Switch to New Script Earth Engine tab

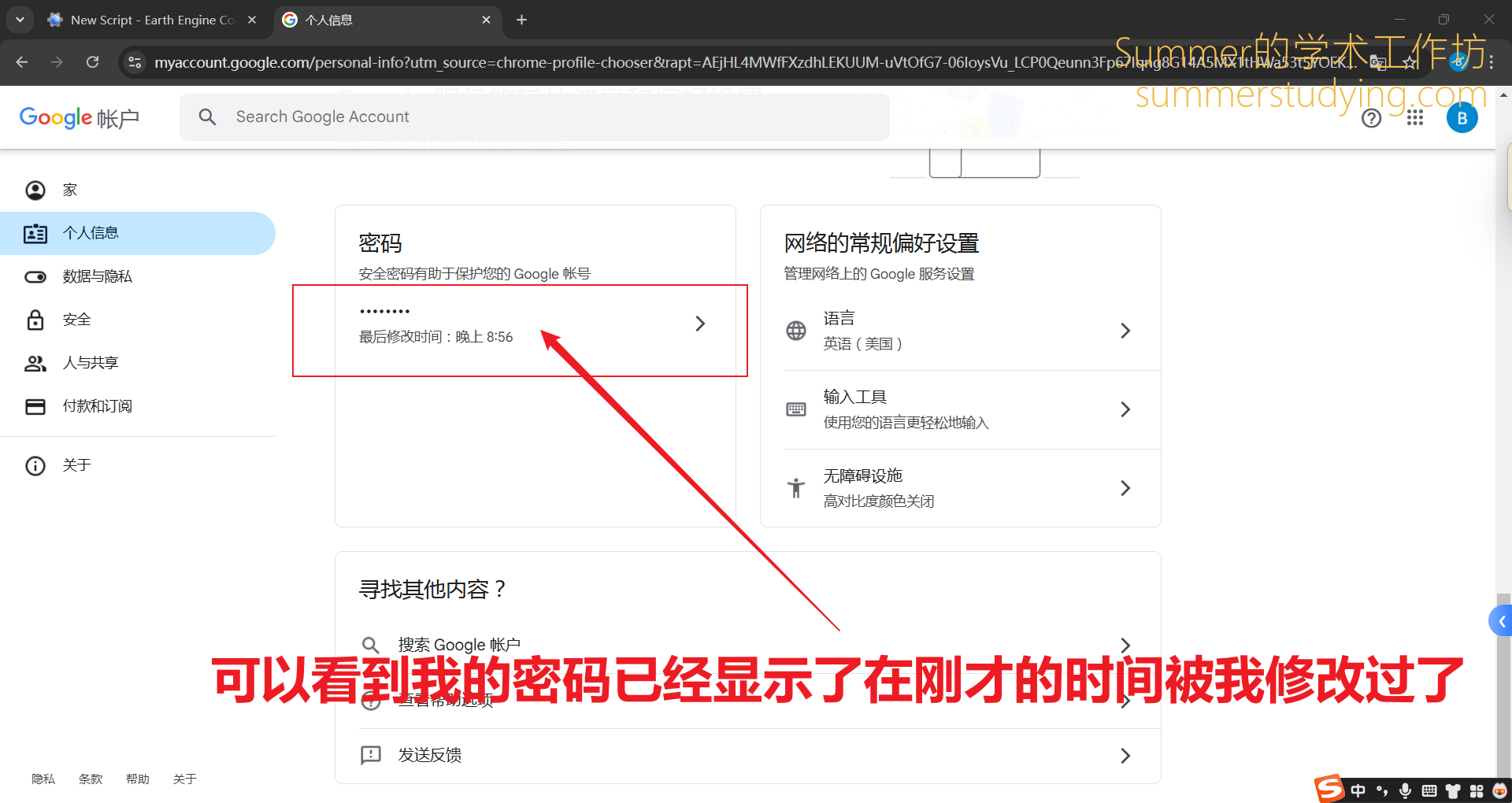tap(152, 20)
